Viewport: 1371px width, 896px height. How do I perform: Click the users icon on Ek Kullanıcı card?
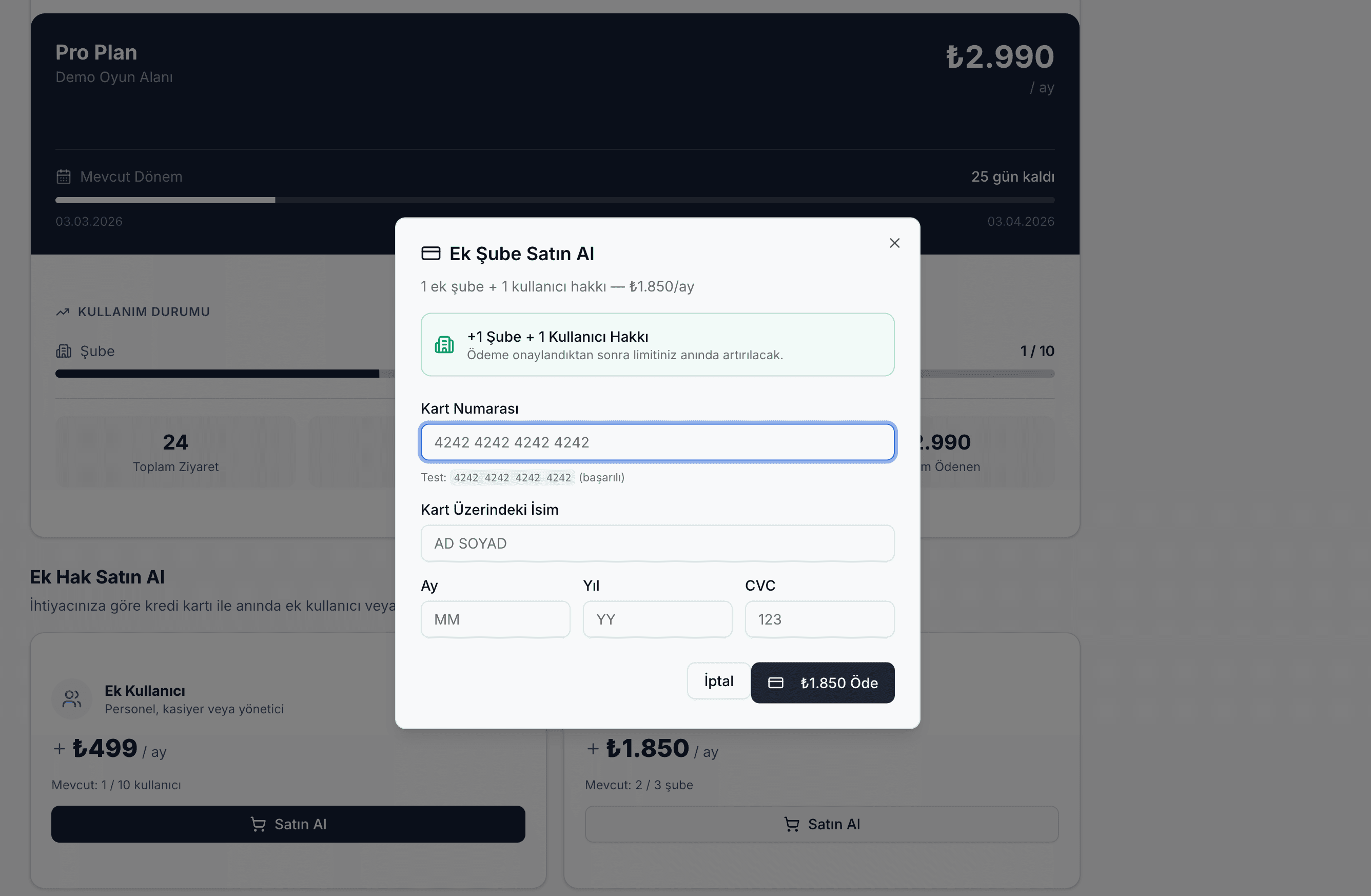tap(72, 699)
